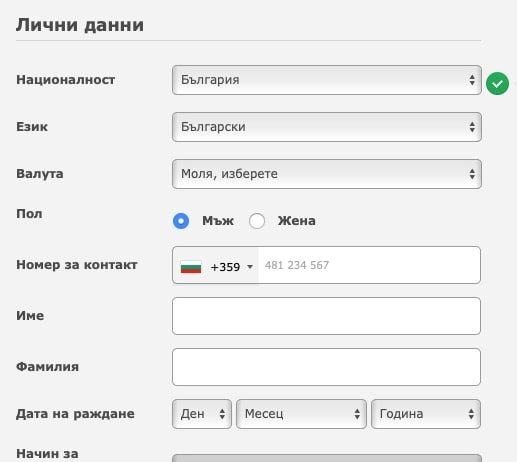Viewport: 517px width, 462px height.
Task: Click the Месец dropdown arrows
Action: click(357, 414)
